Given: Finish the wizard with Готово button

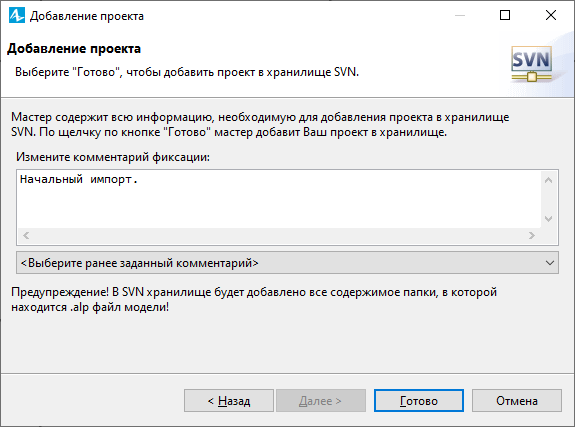Looking at the screenshot, I should pyautogui.click(x=419, y=401).
